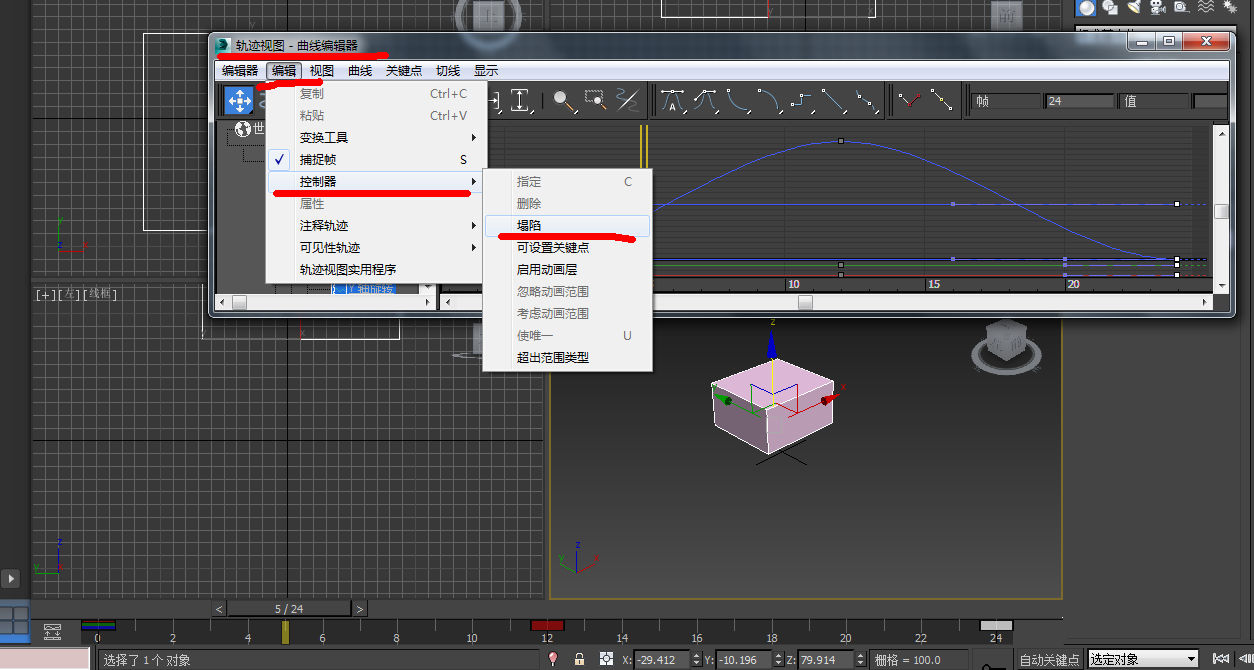Screen dimensions: 1254x670
Task: Open the 选定对象 filter dropdown
Action: tap(1143, 659)
